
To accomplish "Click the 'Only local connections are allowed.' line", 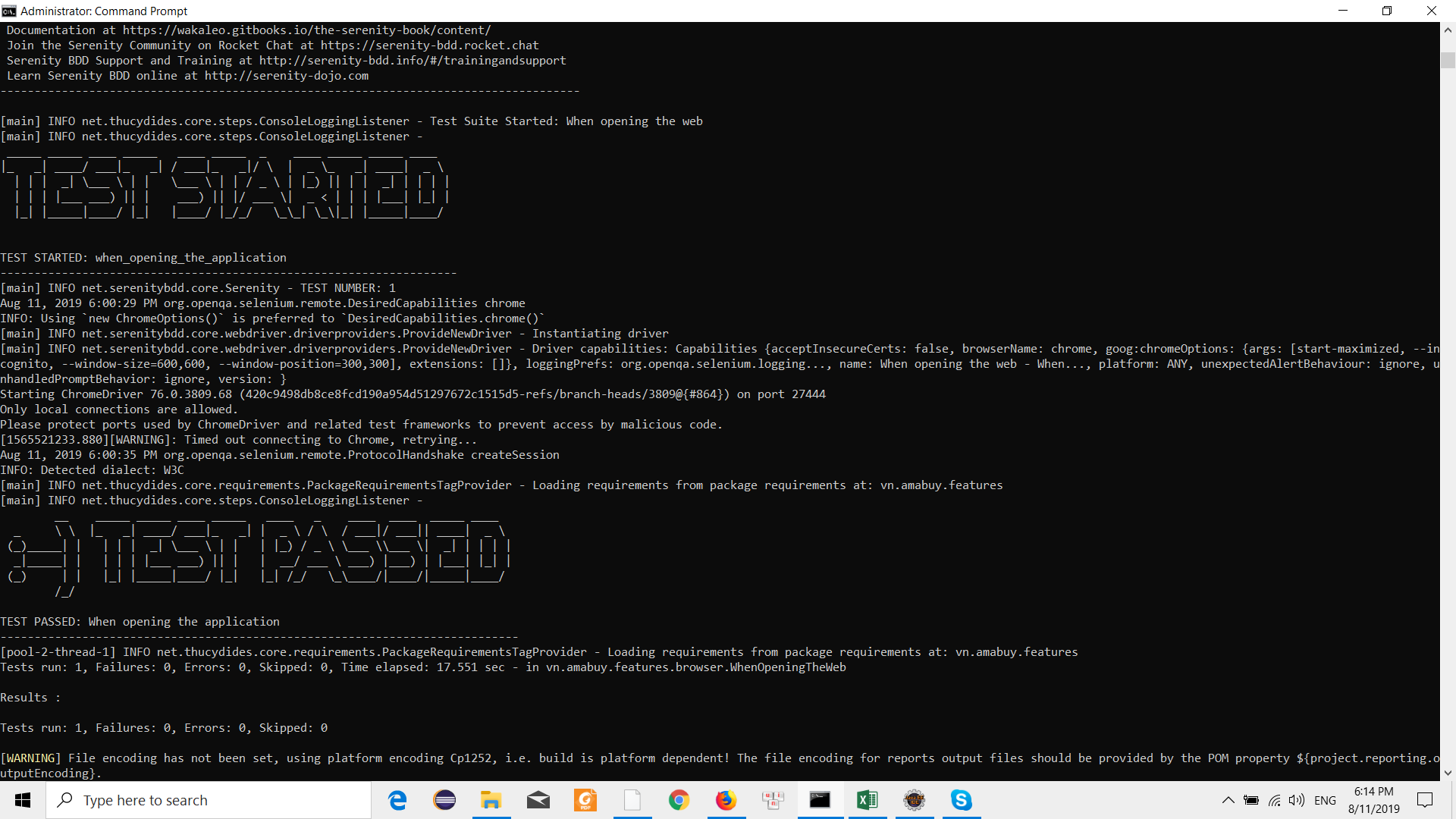I will (x=119, y=409).
